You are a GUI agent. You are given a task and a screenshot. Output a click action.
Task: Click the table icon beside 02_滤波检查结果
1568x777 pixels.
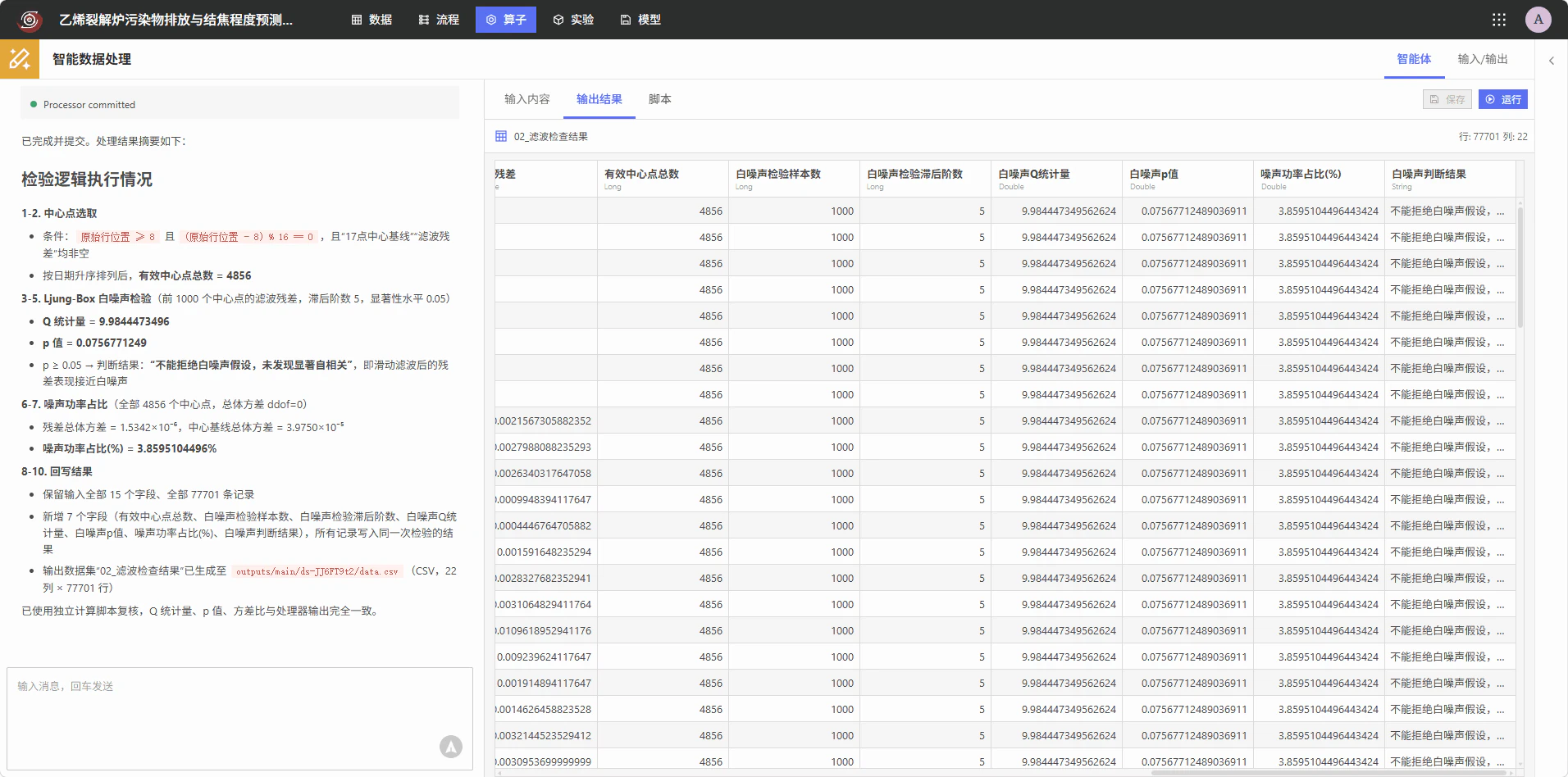click(x=501, y=136)
